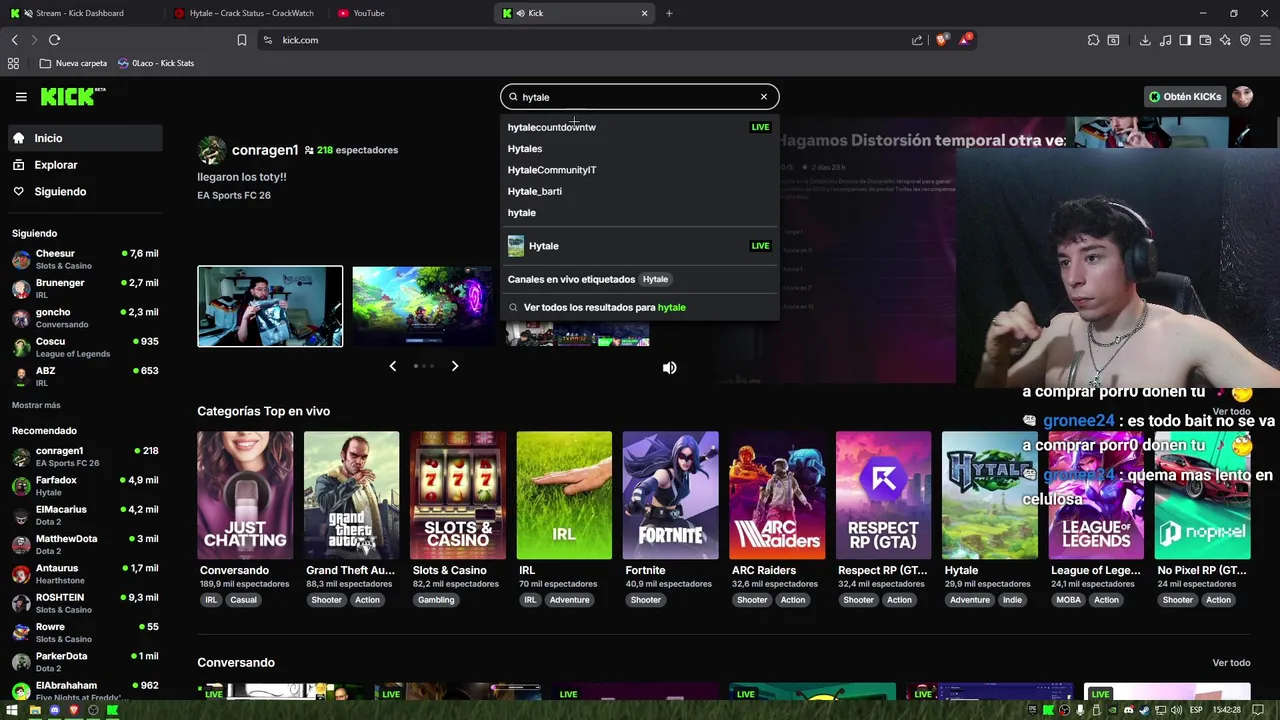This screenshot has width=1280, height=720.
Task: Click the Hytale tag chip in search dropdown
Action: (655, 279)
